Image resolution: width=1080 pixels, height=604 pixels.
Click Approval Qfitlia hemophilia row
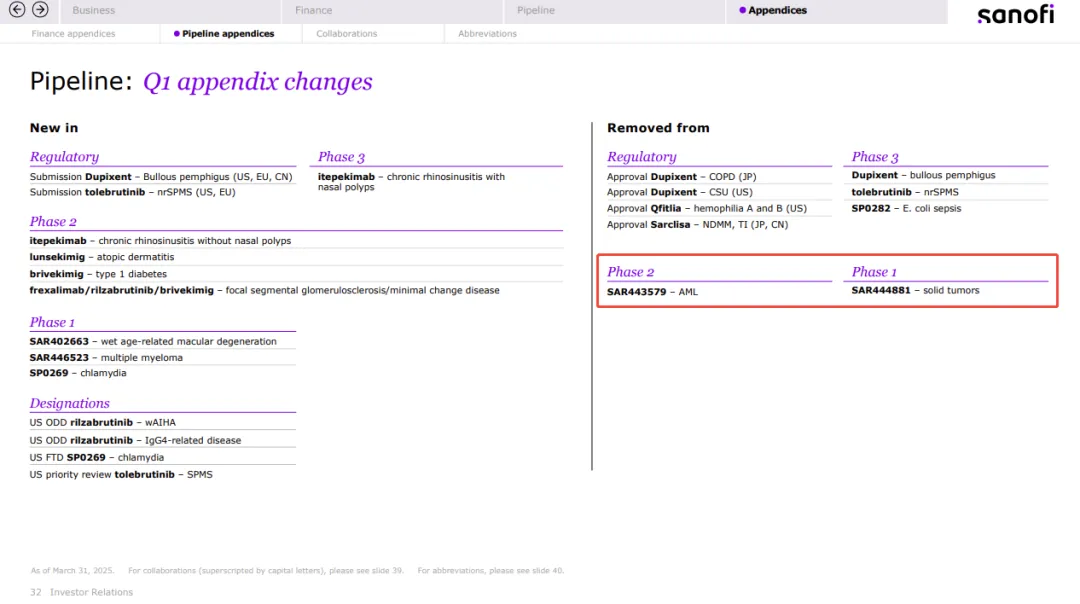[x=707, y=209]
